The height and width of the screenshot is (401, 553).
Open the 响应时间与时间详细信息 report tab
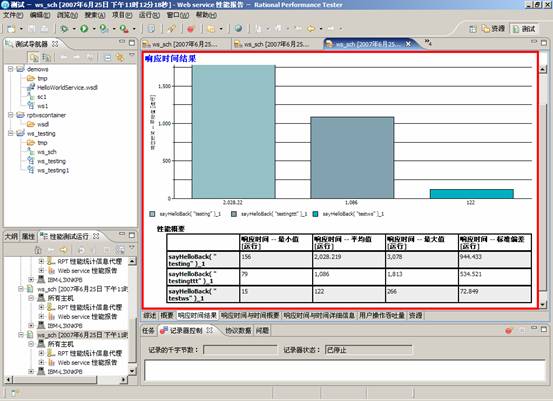pos(319,315)
